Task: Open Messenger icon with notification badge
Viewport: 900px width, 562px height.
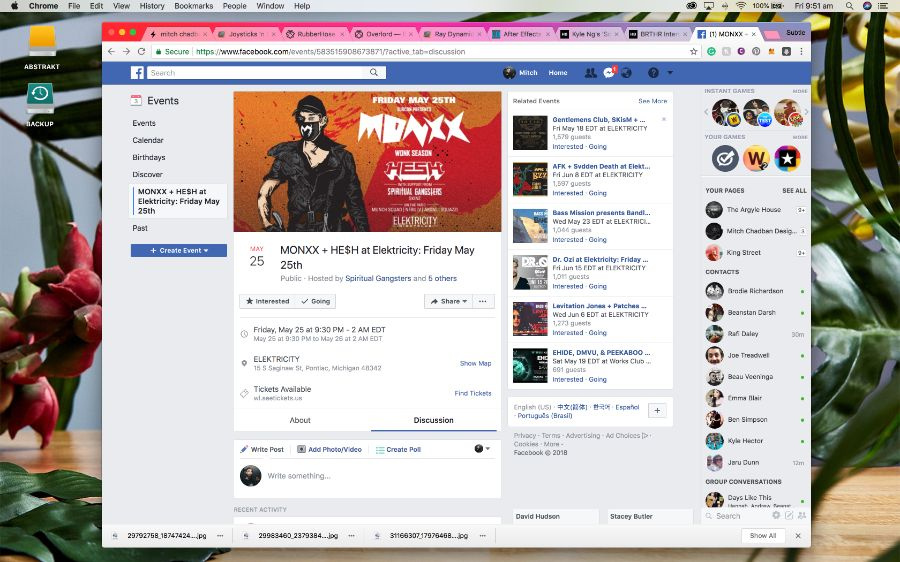Action: tap(609, 72)
